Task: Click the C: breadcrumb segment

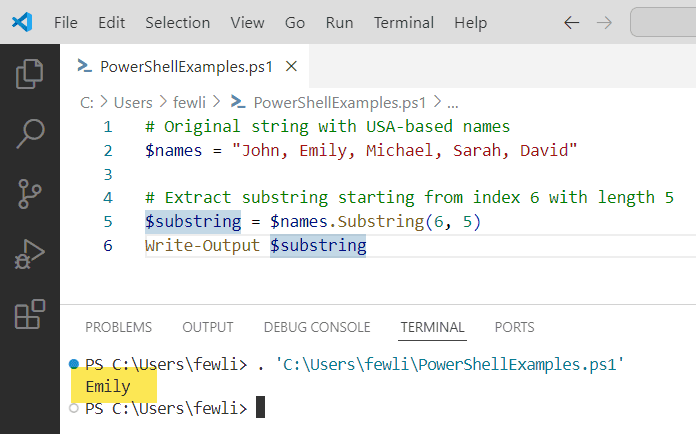Action: pos(87,103)
